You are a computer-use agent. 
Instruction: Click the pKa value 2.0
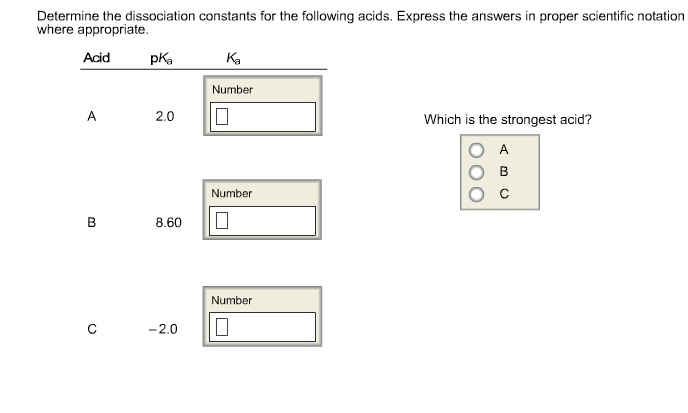tap(165, 117)
